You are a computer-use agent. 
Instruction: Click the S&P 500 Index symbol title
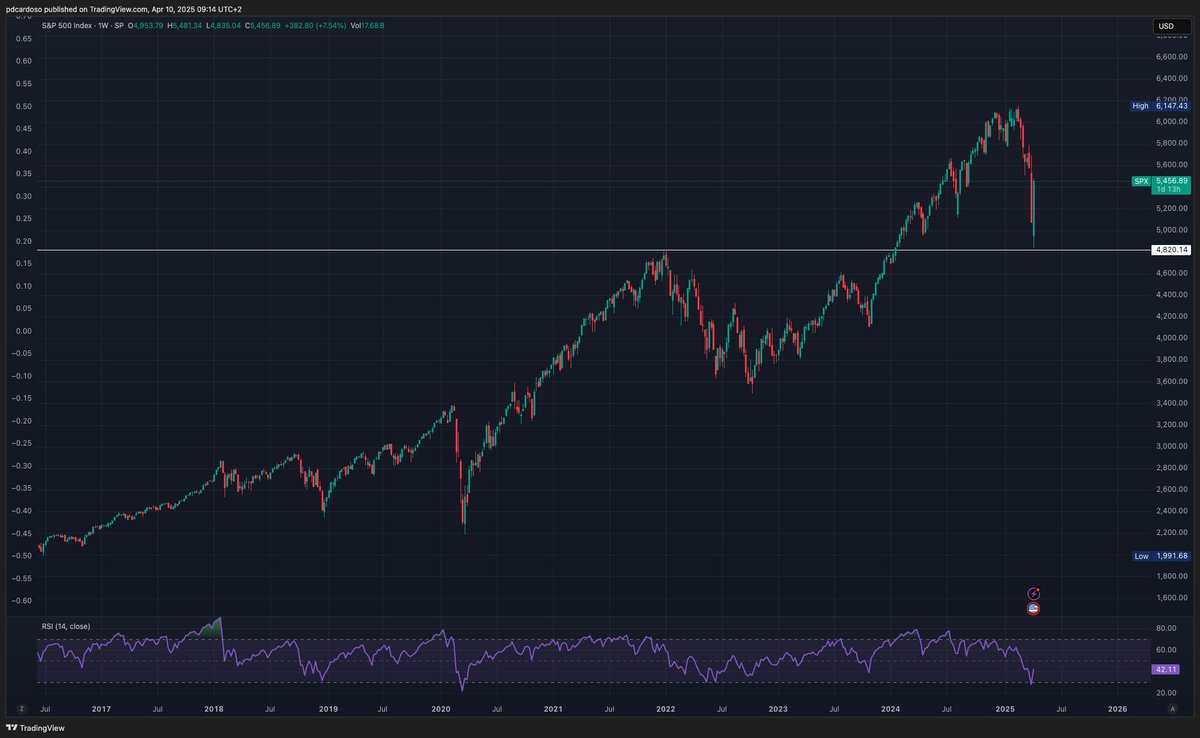[68, 25]
